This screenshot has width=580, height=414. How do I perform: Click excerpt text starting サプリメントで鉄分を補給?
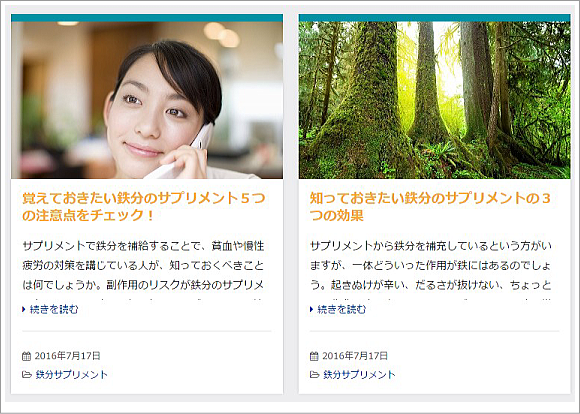143,265
